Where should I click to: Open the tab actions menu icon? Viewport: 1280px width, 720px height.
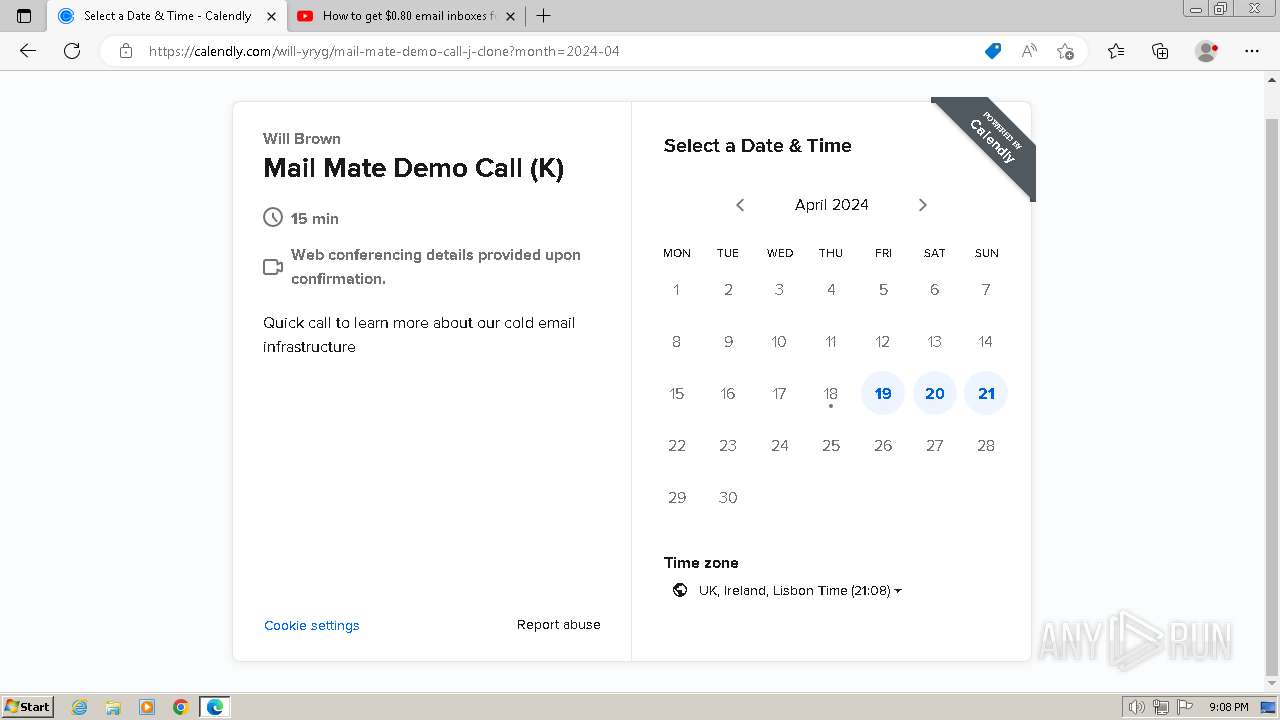(x=24, y=16)
